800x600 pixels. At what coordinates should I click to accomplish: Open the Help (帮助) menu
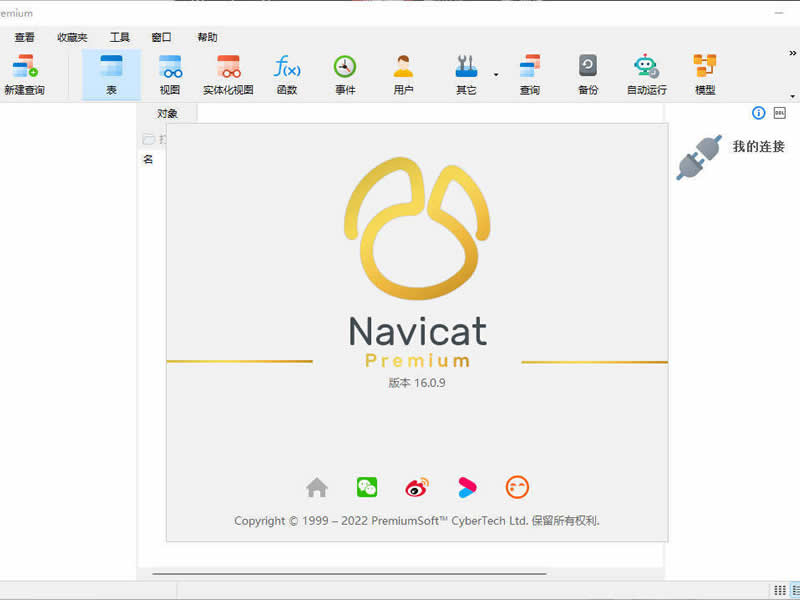point(207,37)
